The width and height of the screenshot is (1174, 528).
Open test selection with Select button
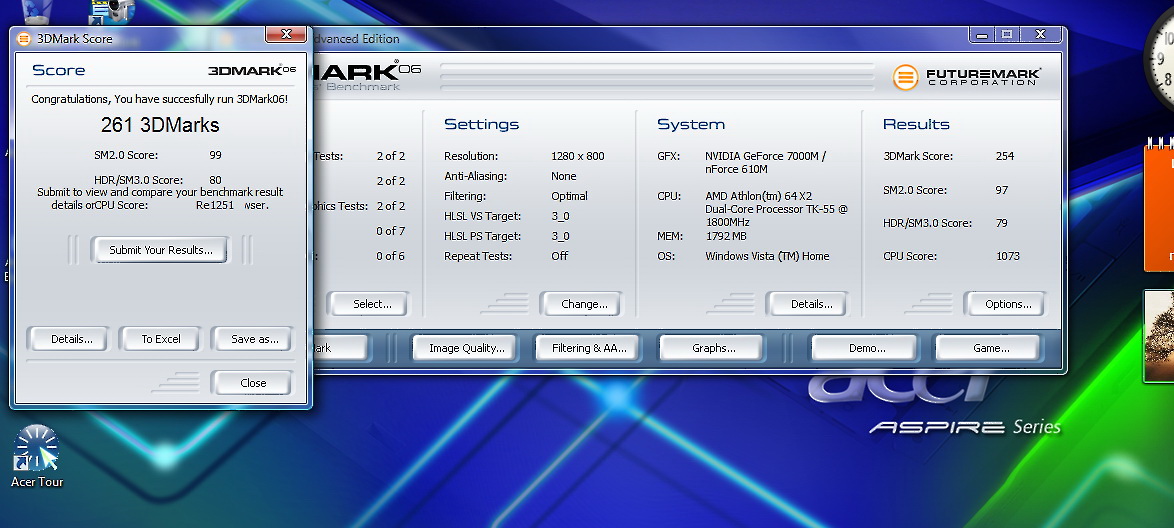click(372, 304)
